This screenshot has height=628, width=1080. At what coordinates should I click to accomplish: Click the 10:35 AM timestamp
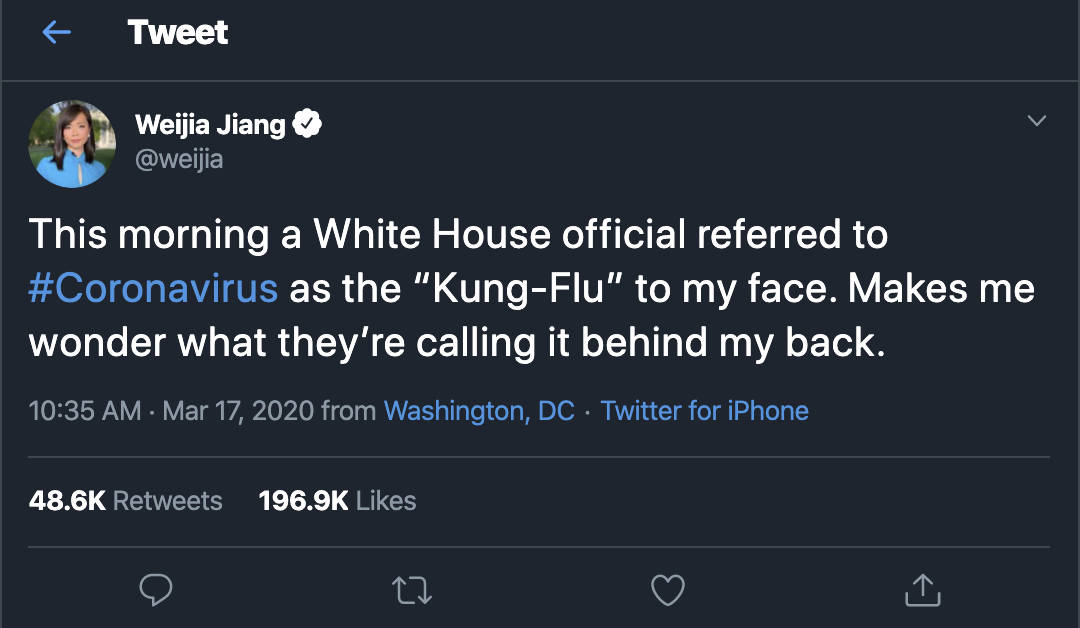pyautogui.click(x=85, y=410)
